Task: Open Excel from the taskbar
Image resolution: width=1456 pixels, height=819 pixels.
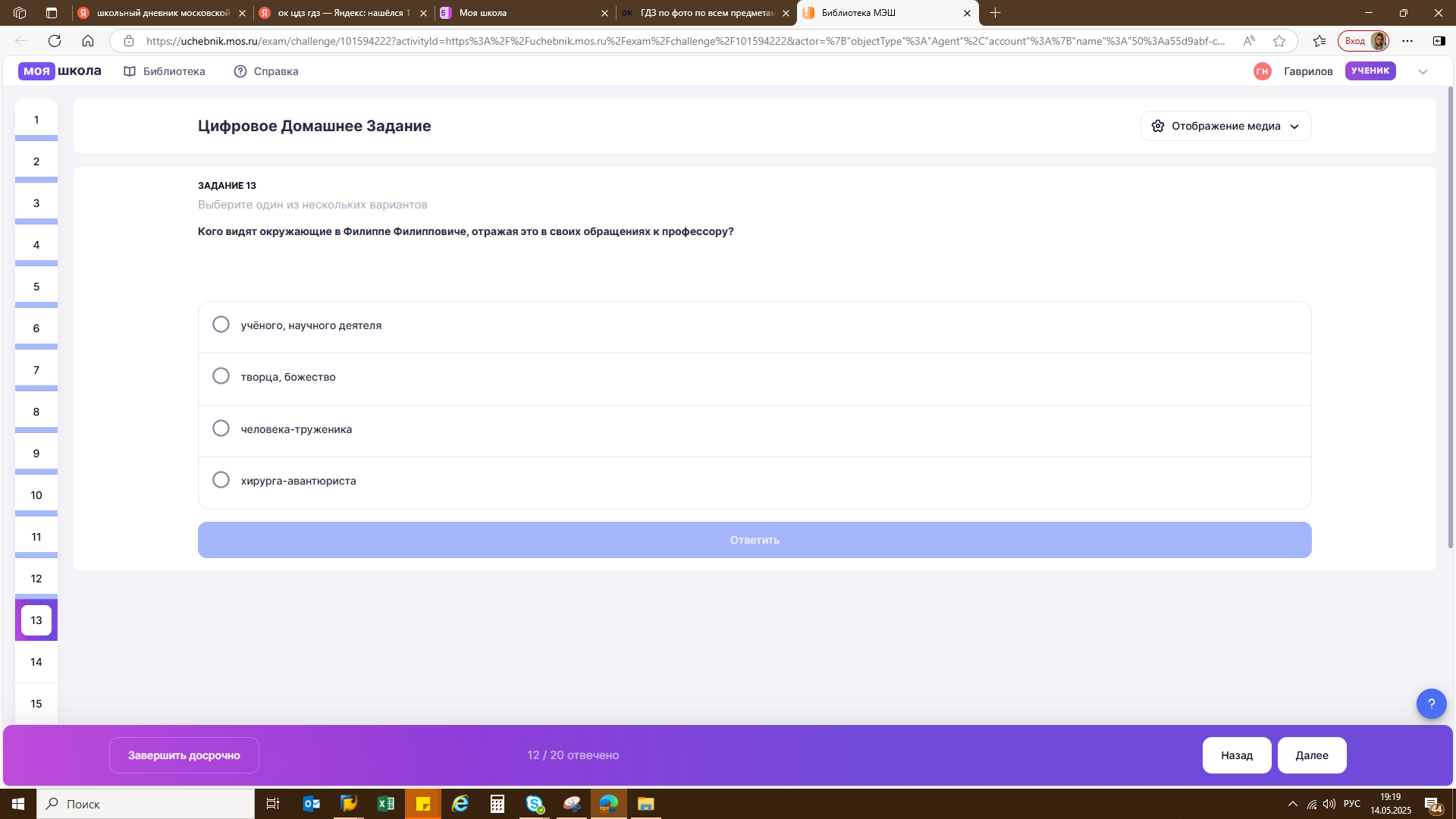Action: [x=385, y=804]
